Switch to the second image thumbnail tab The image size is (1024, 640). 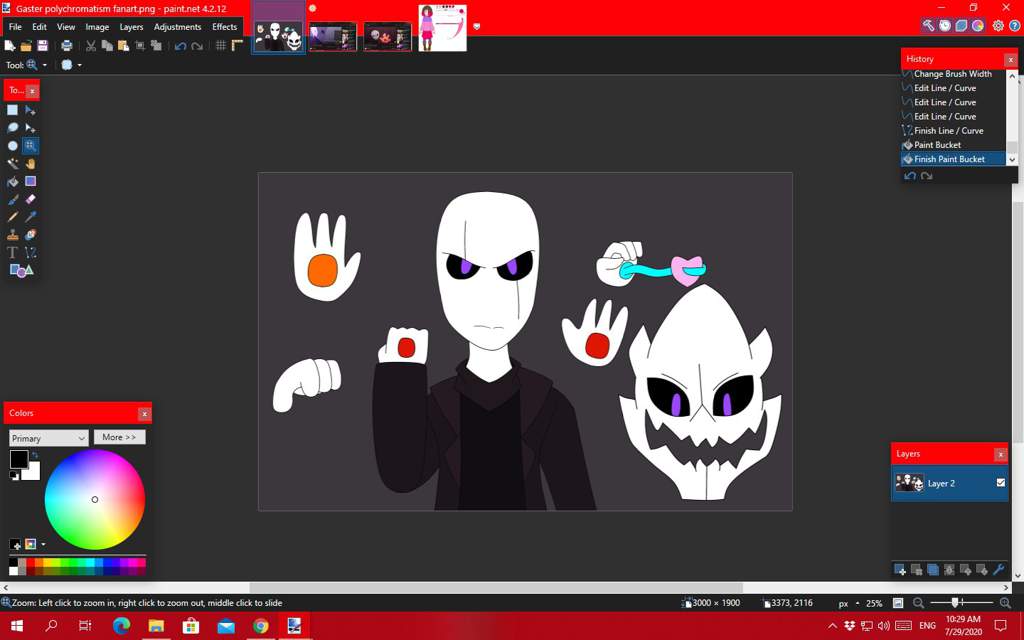click(333, 37)
